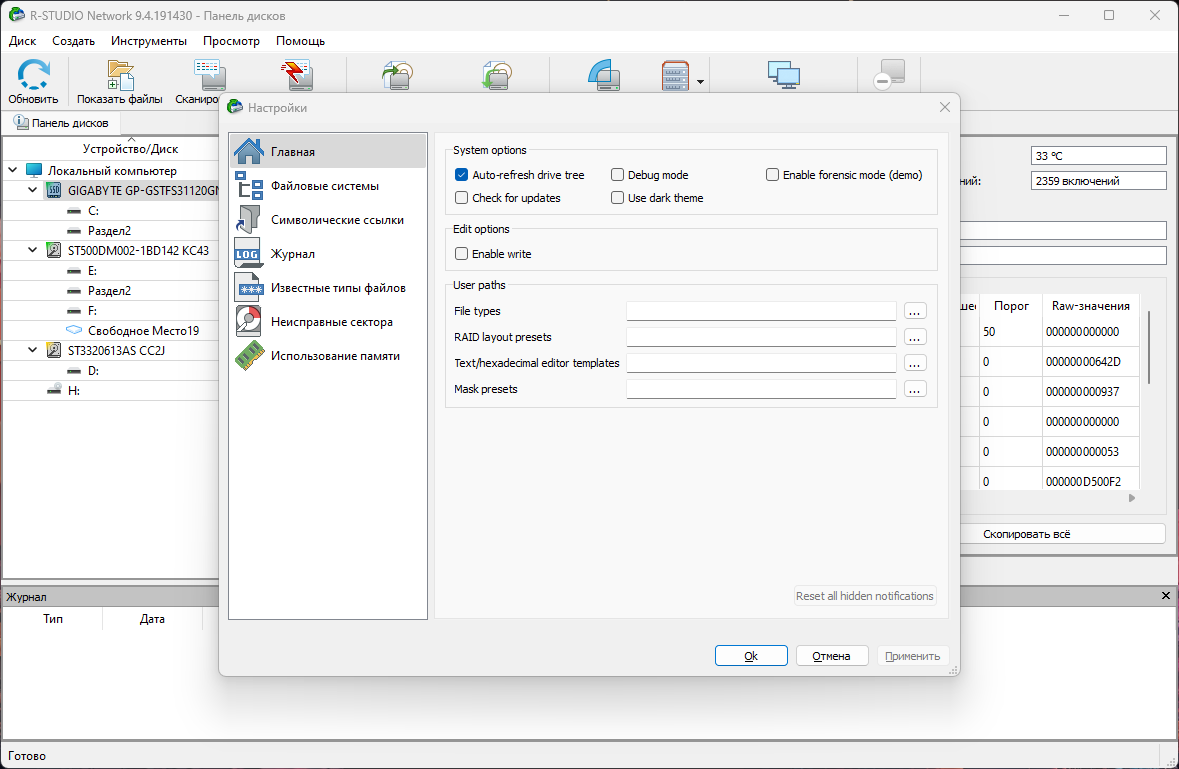Select partition E: in the drive tree
The height and width of the screenshot is (769, 1179).
point(92,271)
